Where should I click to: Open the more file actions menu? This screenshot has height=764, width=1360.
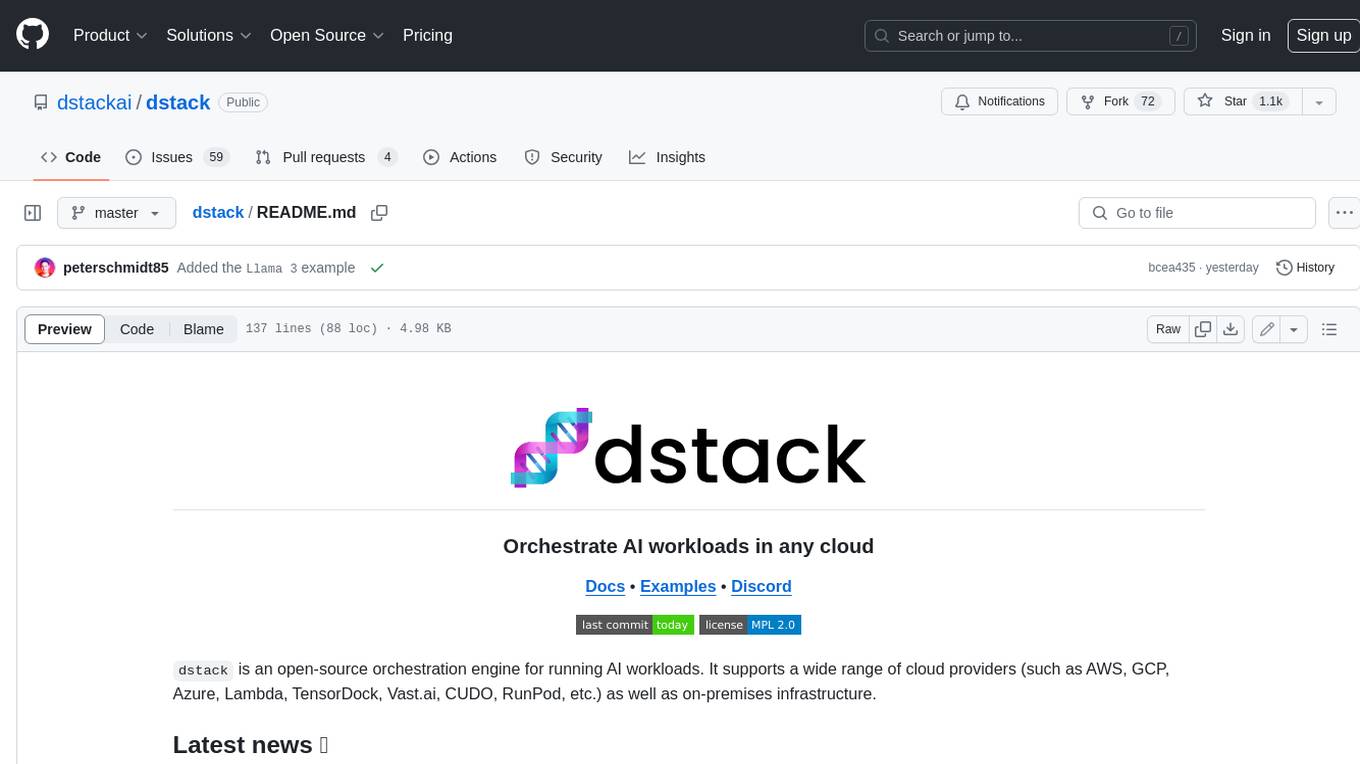1344,213
